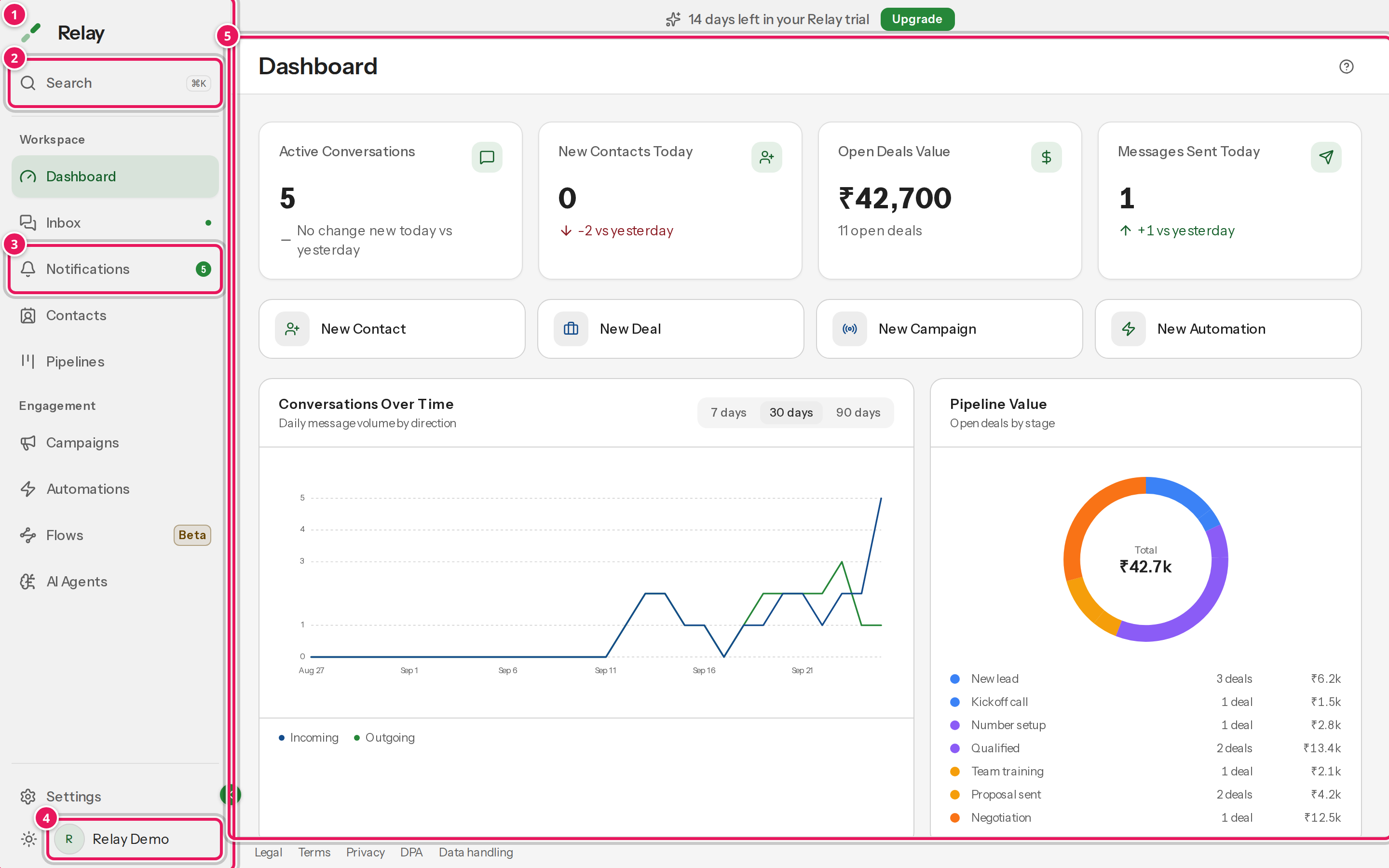Go to Inbox
This screenshot has width=1389, height=868.
[115, 223]
